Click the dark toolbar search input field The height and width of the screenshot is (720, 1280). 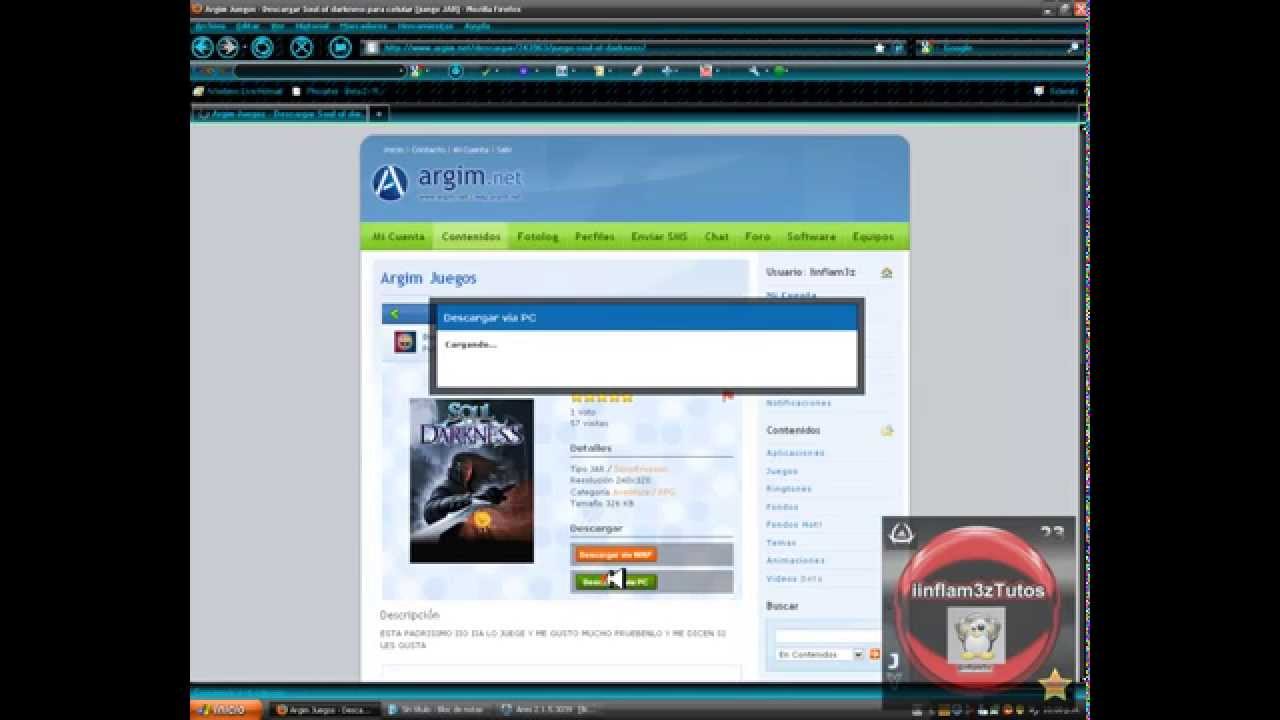click(x=320, y=71)
